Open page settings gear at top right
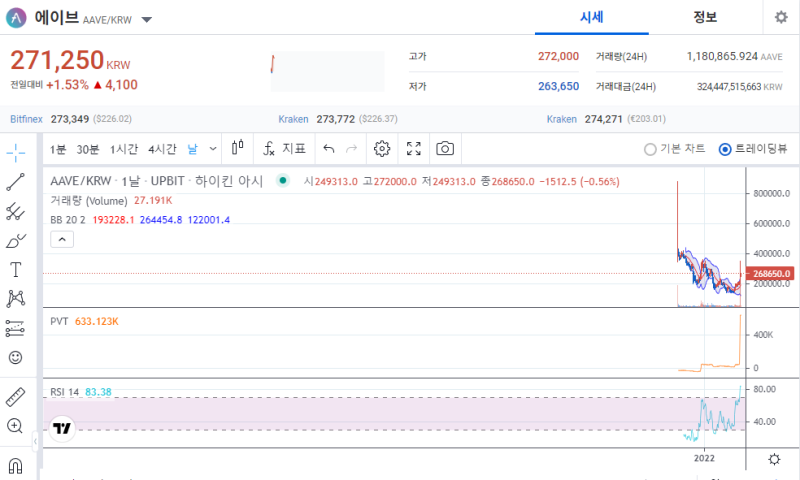800x480 pixels. [x=781, y=17]
